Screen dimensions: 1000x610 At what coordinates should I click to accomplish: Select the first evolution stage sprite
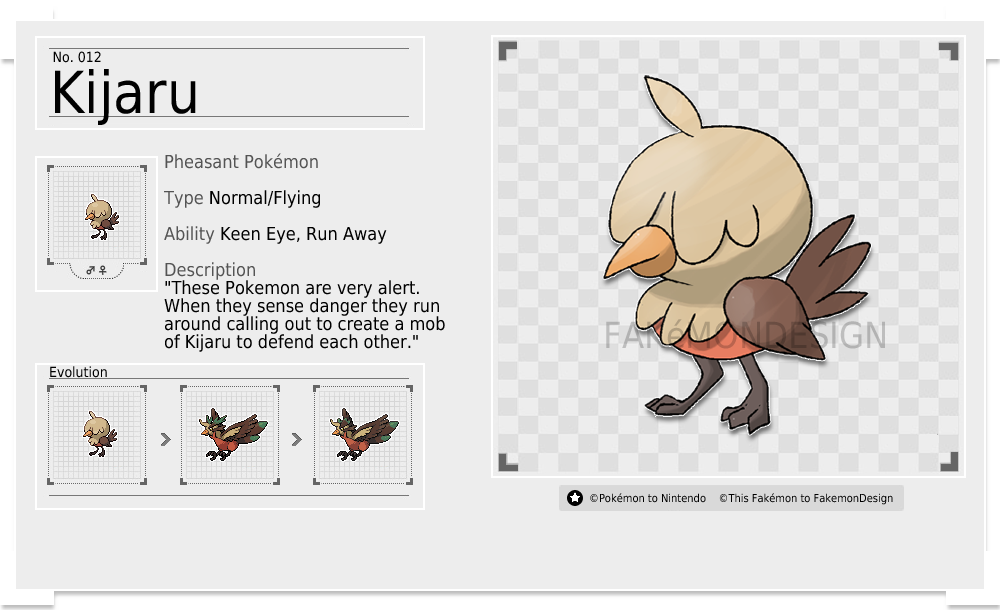coord(97,435)
